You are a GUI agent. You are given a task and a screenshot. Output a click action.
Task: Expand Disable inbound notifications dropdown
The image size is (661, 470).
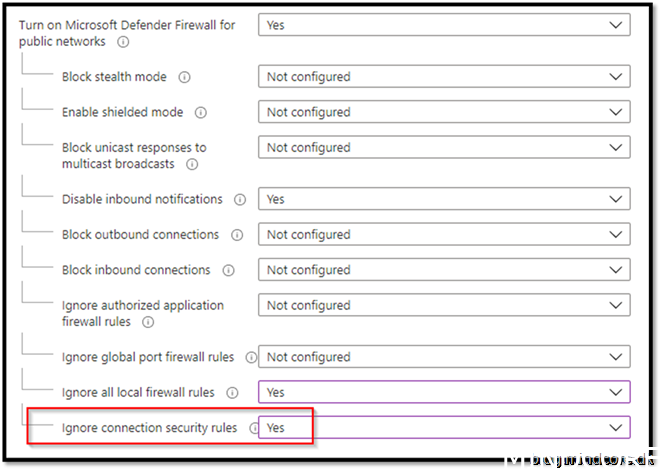click(x=444, y=200)
